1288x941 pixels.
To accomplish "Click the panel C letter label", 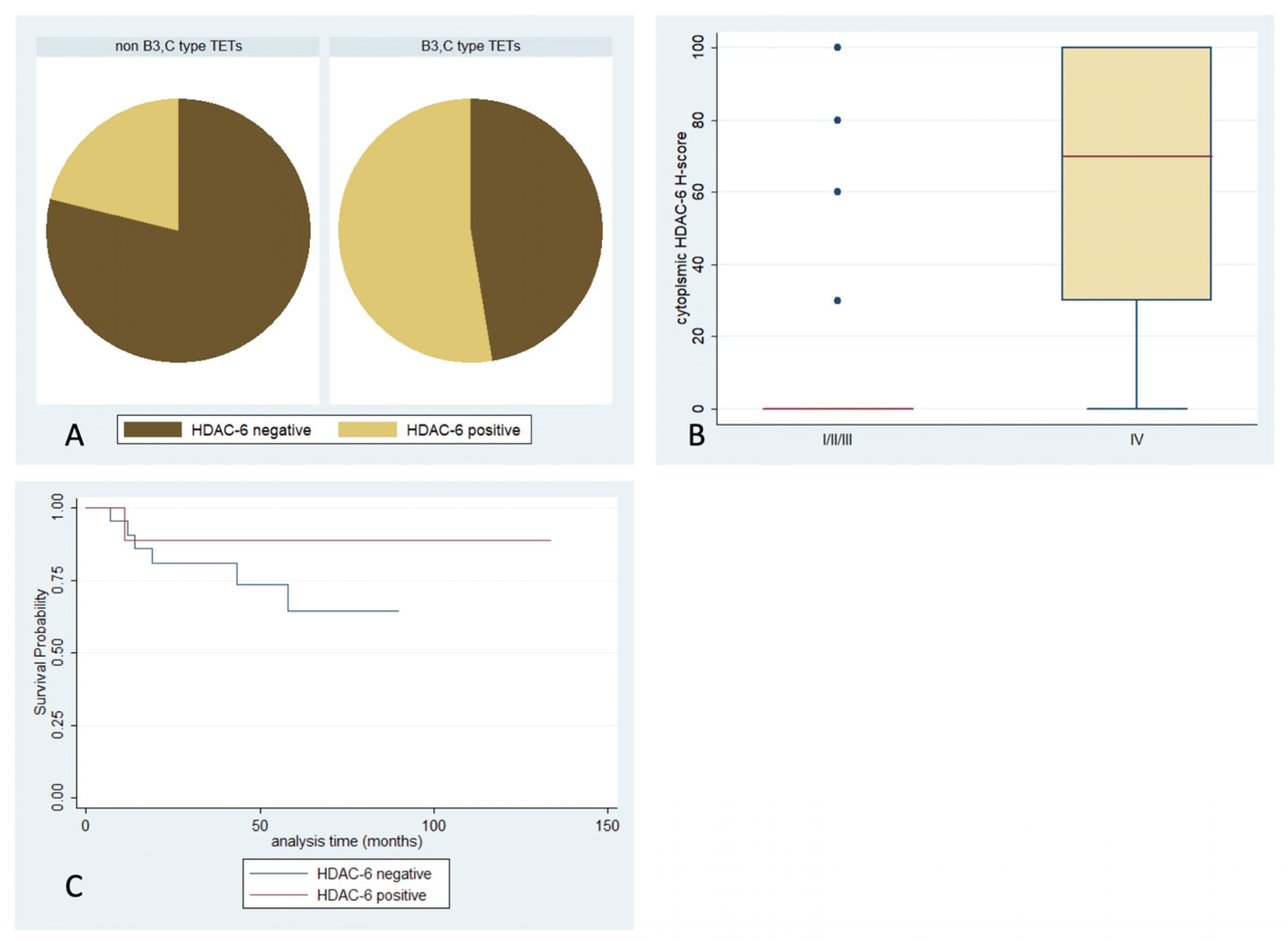I will [75, 886].
